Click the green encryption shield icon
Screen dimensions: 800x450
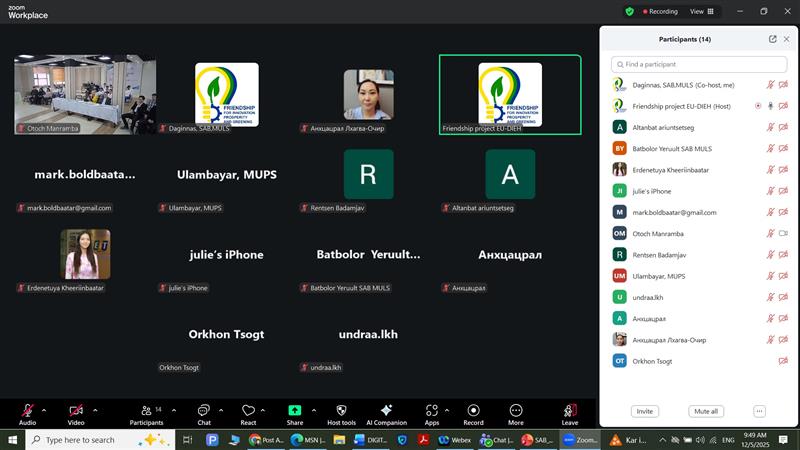[629, 12]
